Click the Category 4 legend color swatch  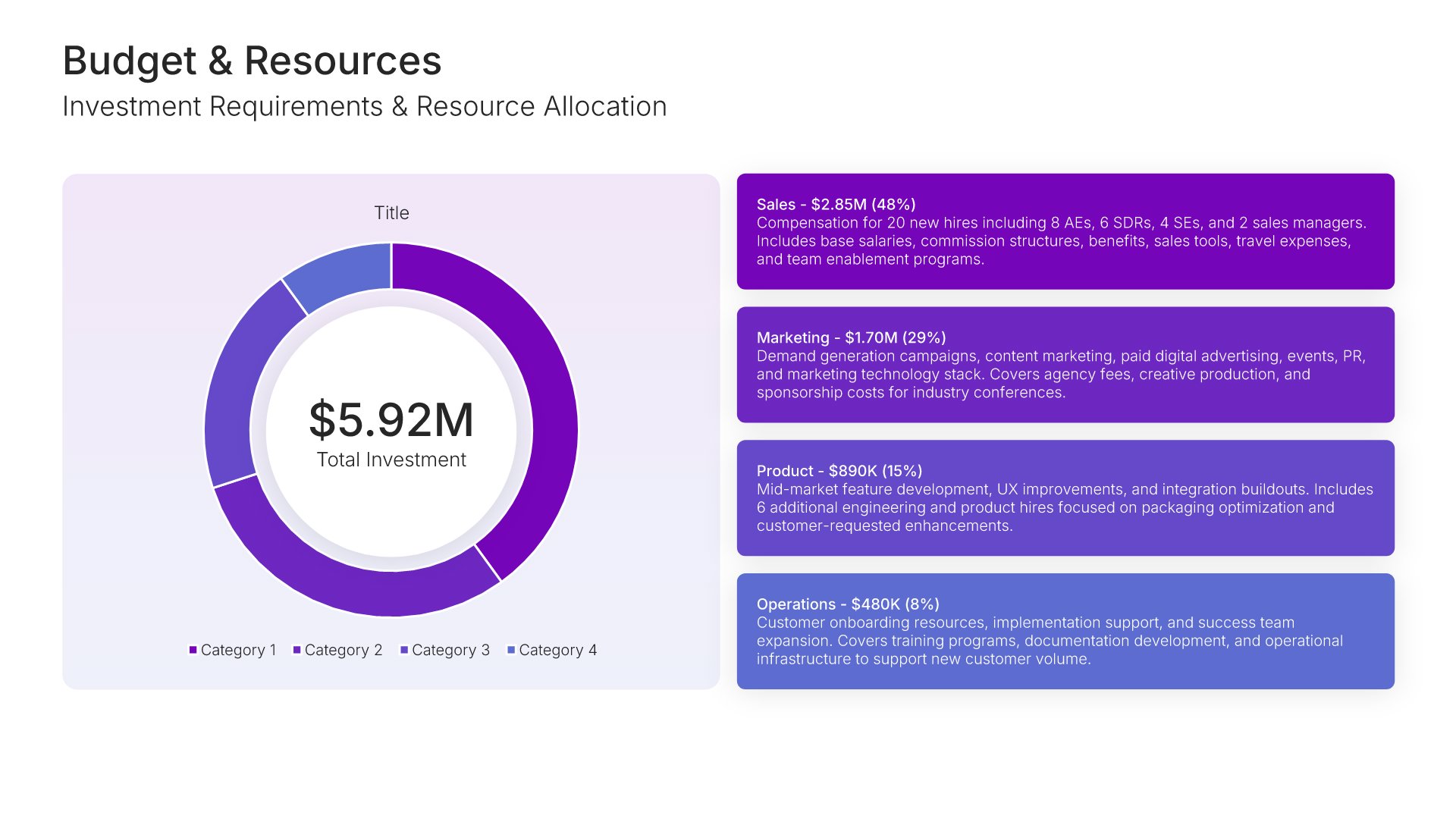(511, 650)
